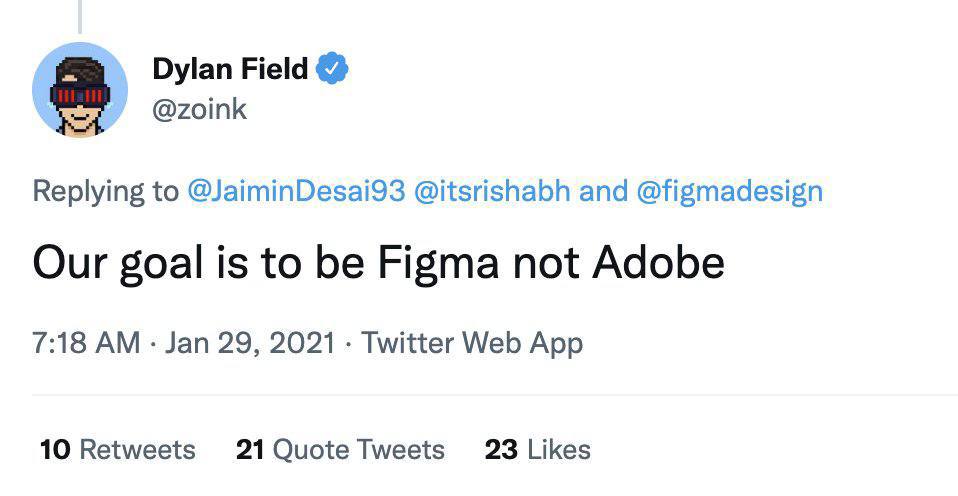Viewport: 958px width, 496px height.
Task: Click the tweet text about Figma
Action: (x=379, y=263)
